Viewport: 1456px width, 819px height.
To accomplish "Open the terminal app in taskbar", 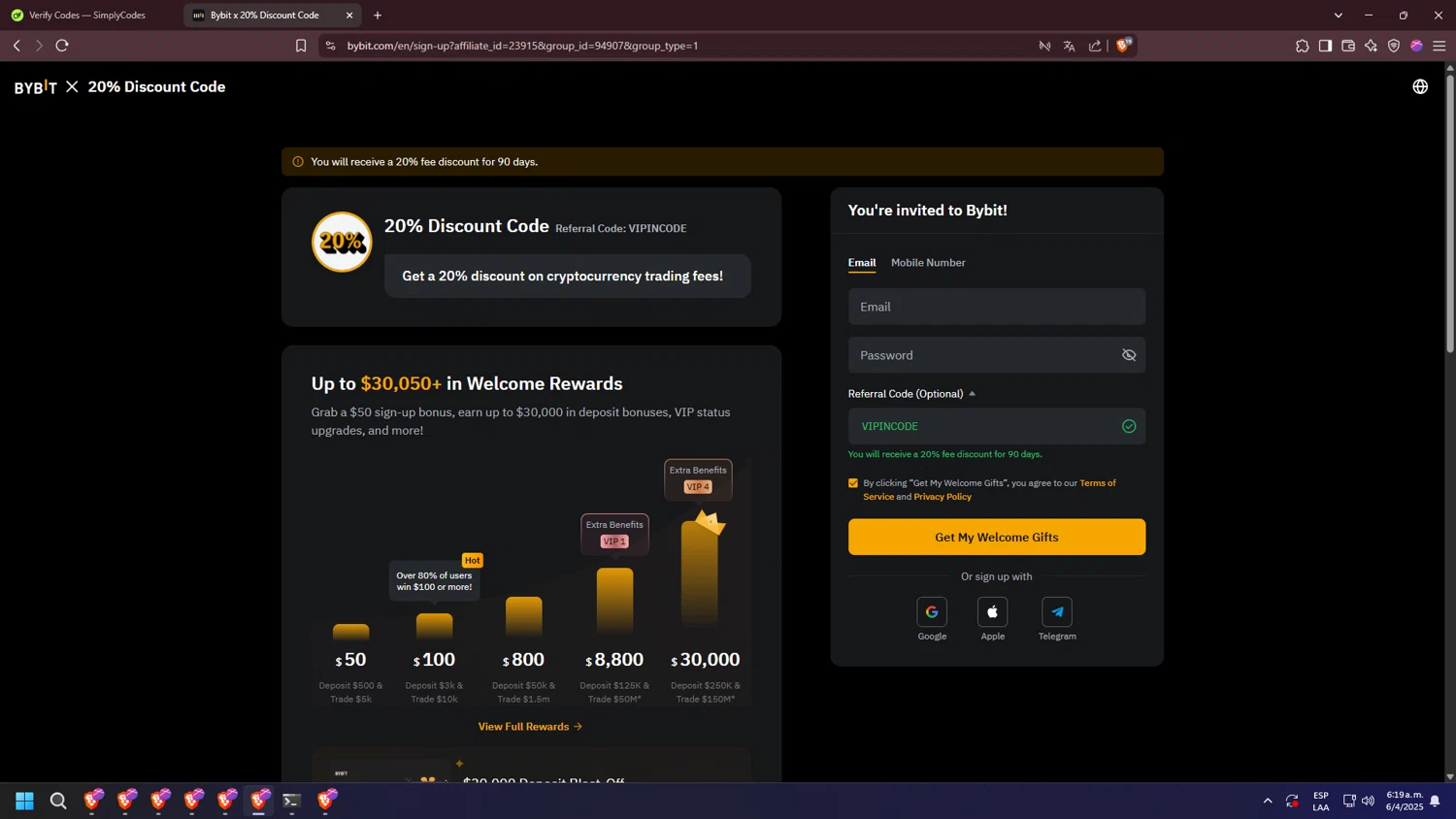I will tap(291, 801).
